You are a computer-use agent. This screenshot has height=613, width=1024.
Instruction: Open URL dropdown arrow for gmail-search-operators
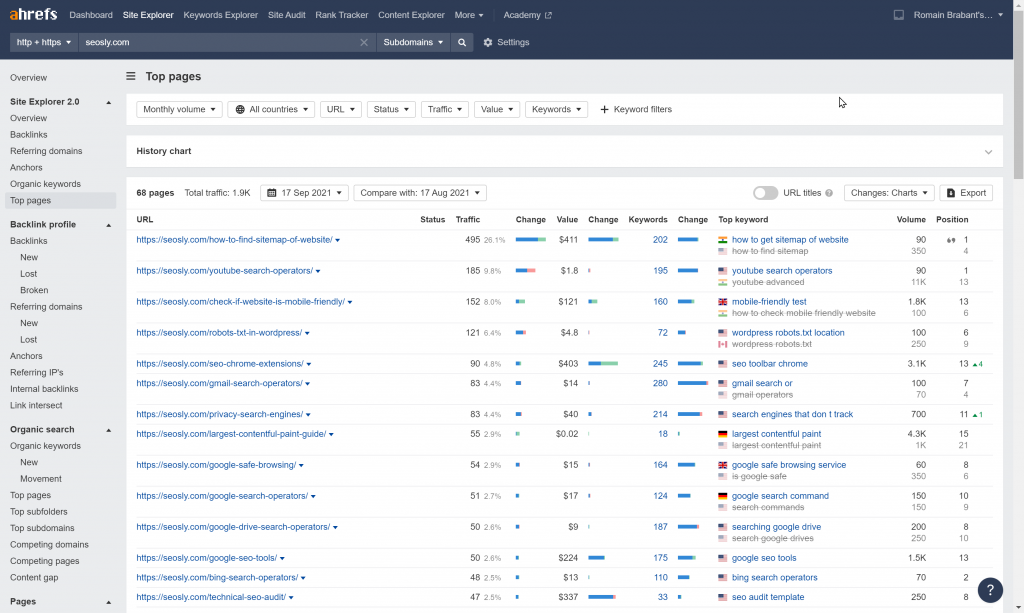click(308, 385)
